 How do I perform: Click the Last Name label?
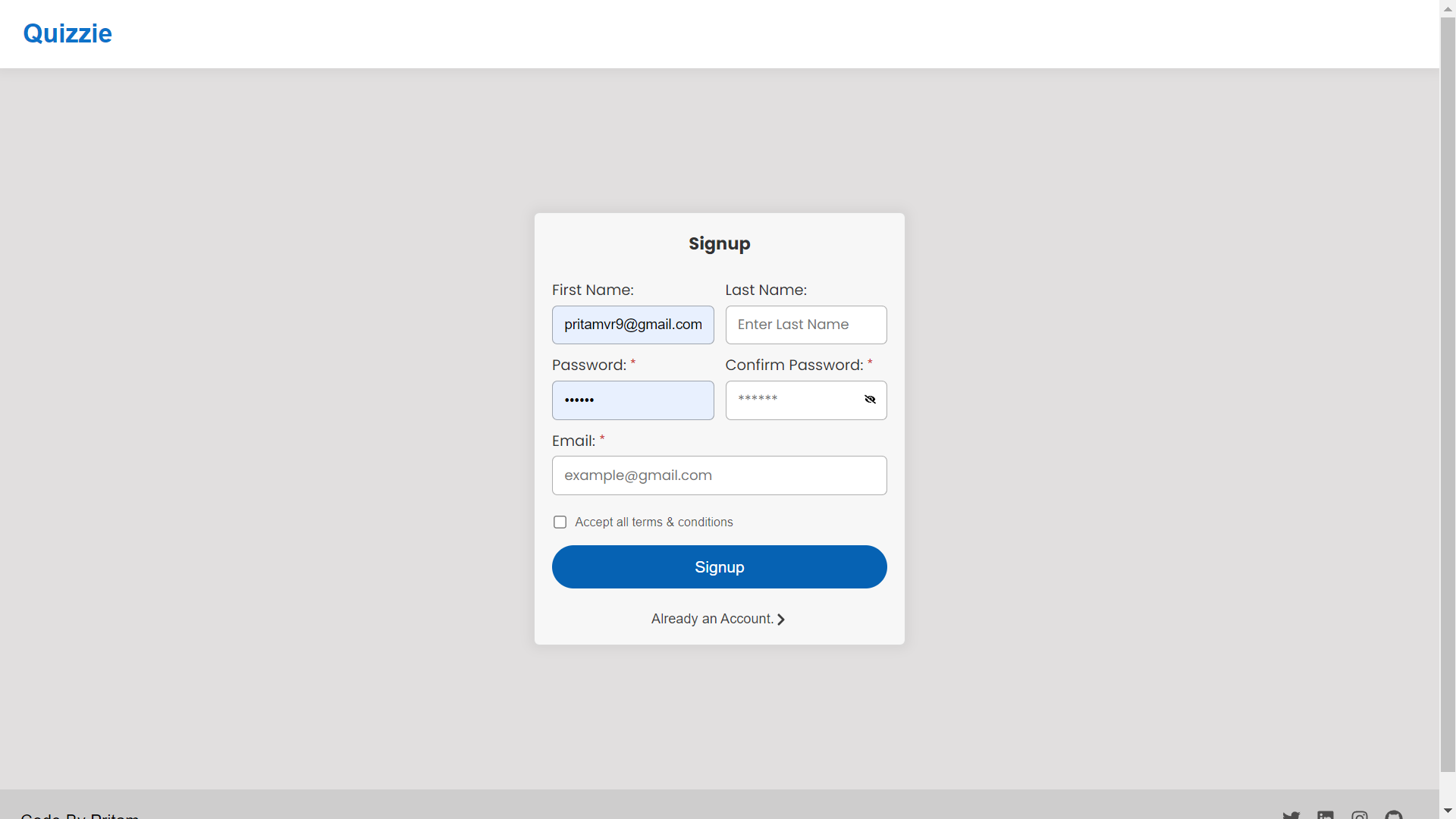coord(766,290)
